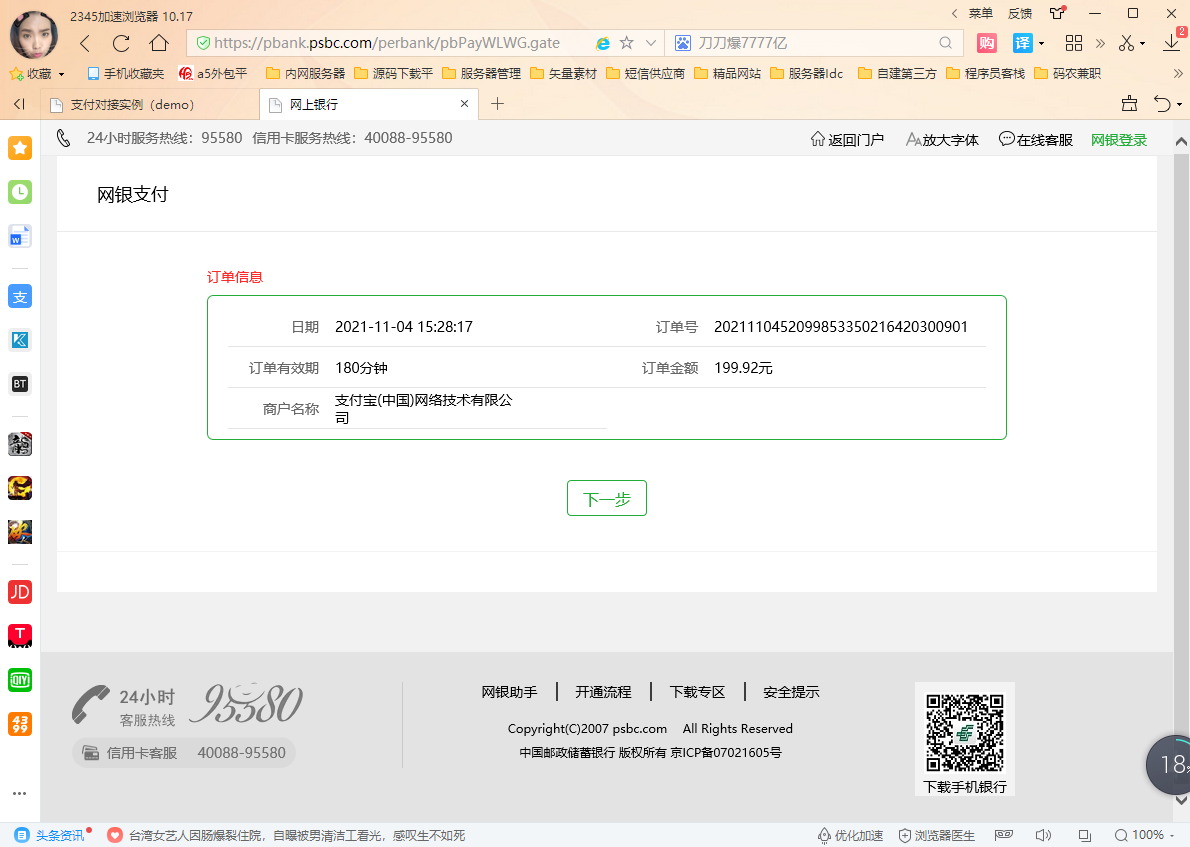Click 返回门户 link
The width and height of the screenshot is (1190, 847).
point(847,140)
